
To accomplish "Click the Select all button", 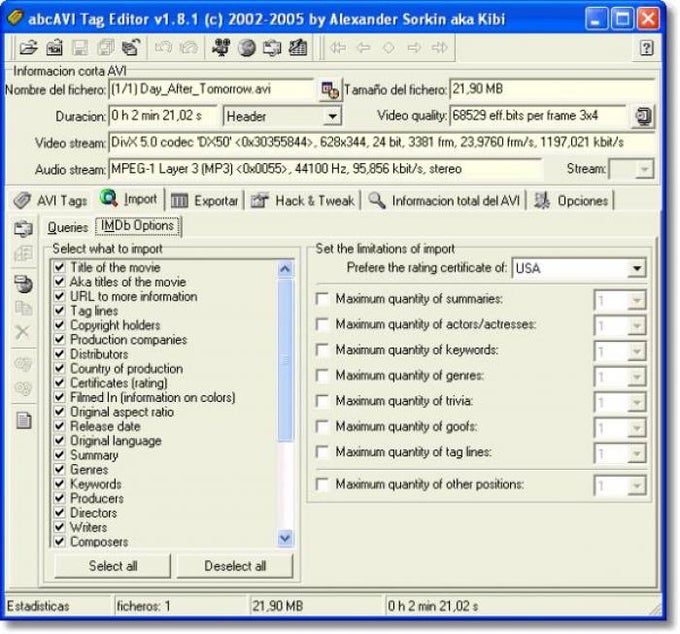I will (113, 565).
